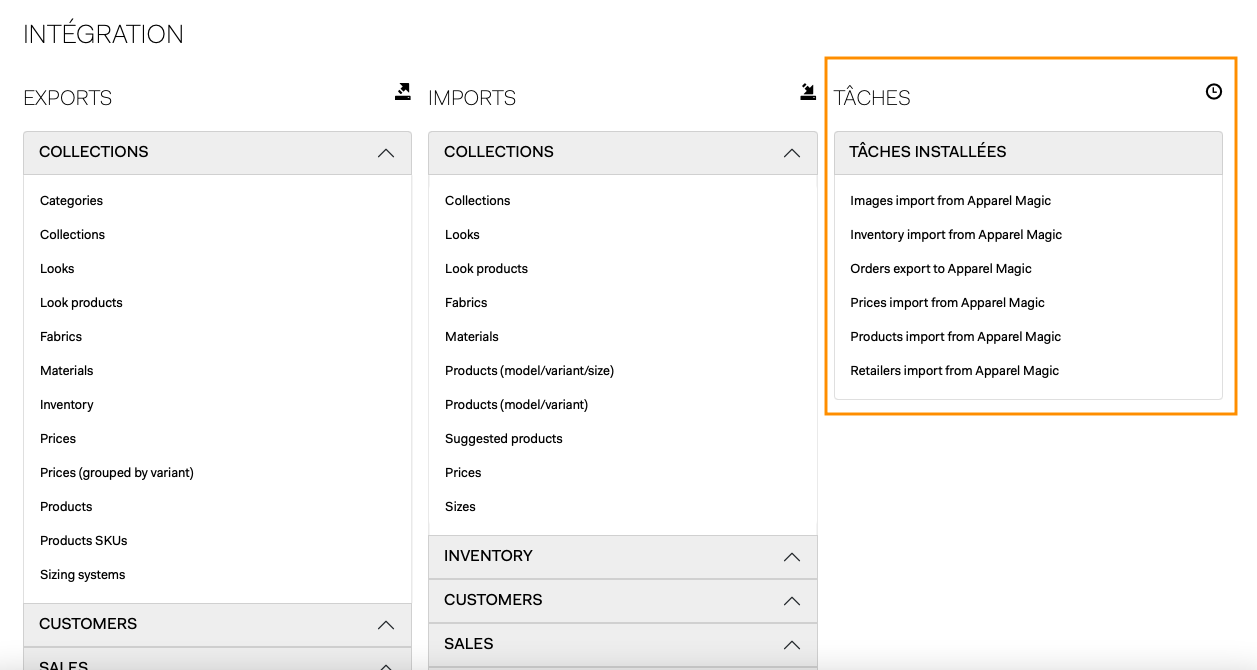Open Suggested products import

[504, 439]
